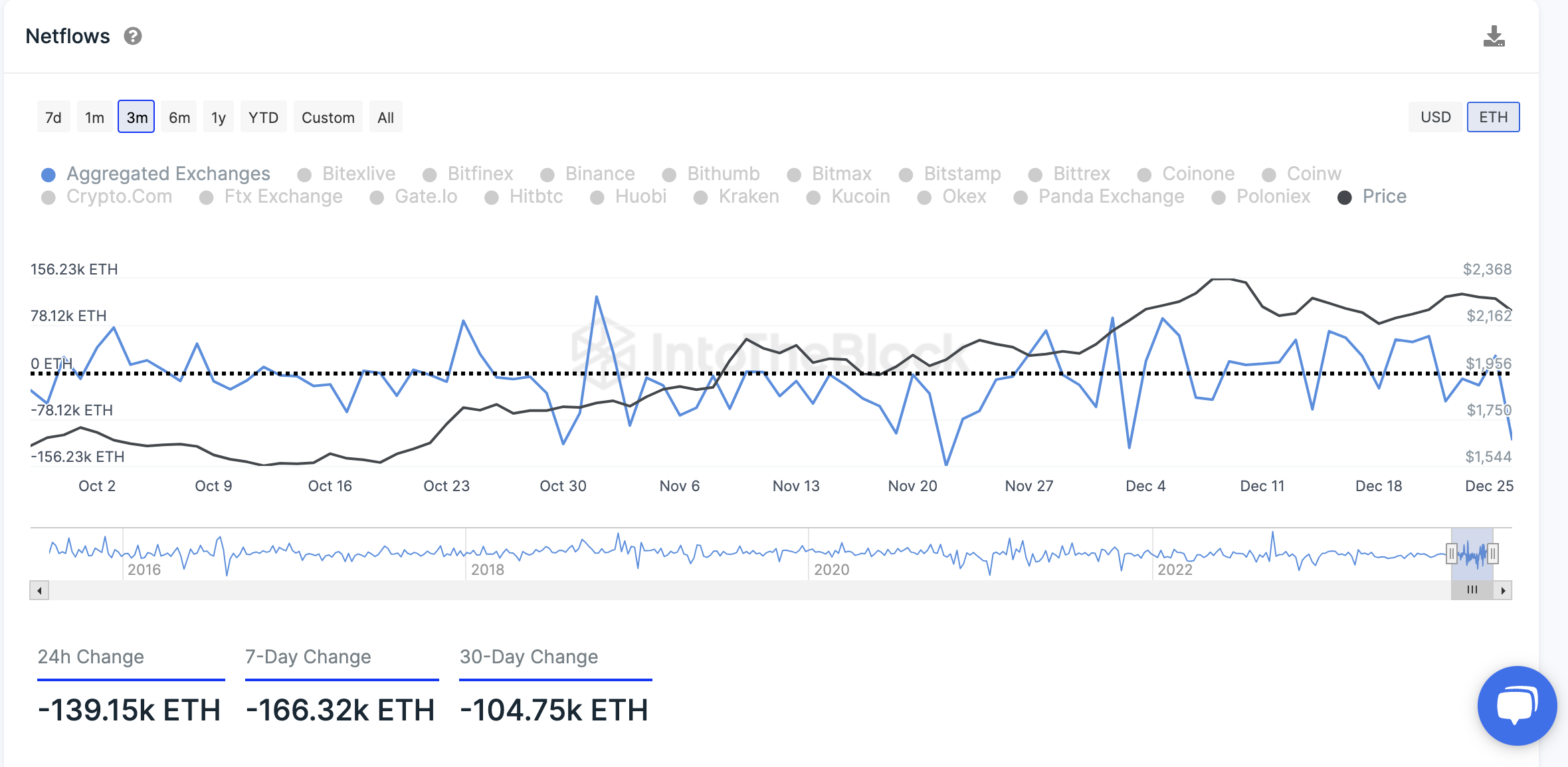1568x767 pixels.
Task: Click the download chart icon
Action: pyautogui.click(x=1494, y=37)
